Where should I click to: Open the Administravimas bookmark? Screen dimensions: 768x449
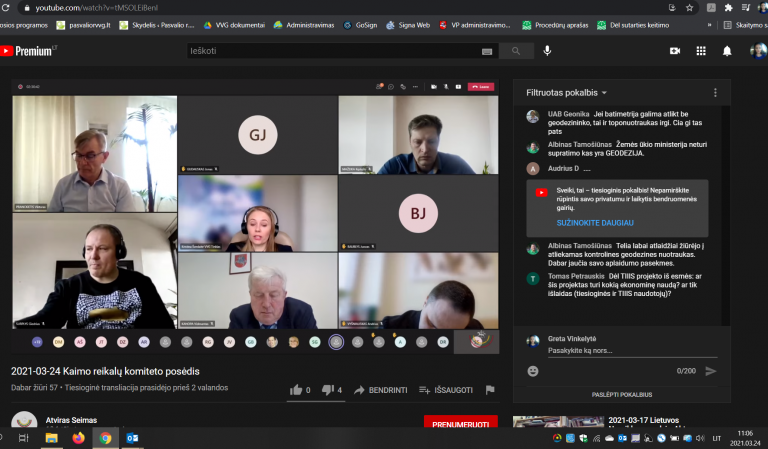pos(304,25)
